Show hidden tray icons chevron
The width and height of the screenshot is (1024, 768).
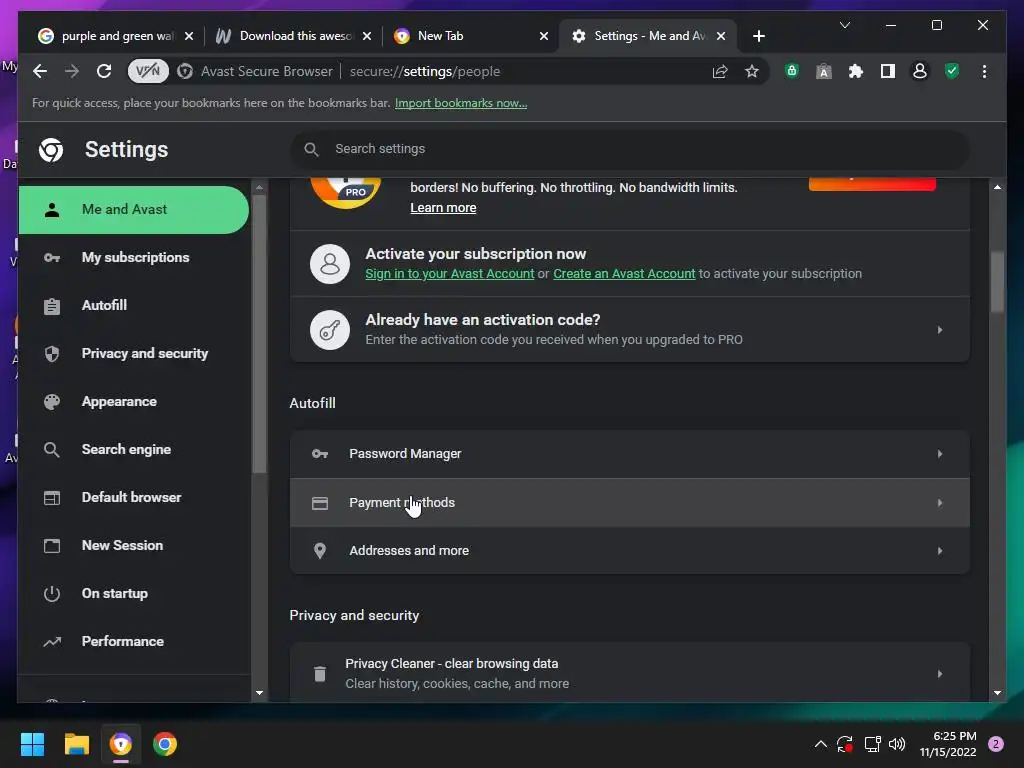(x=821, y=744)
